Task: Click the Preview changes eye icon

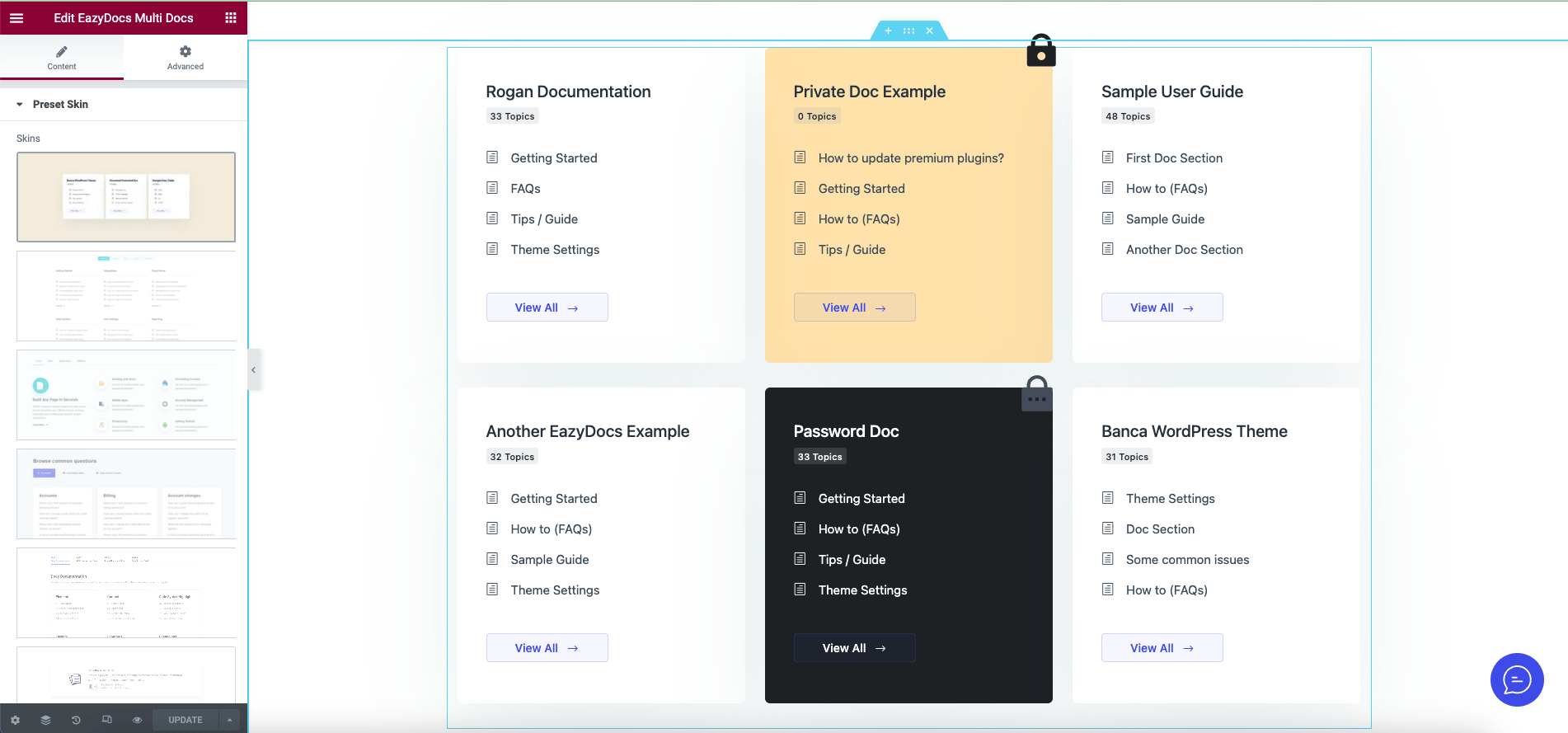Action: click(x=137, y=720)
